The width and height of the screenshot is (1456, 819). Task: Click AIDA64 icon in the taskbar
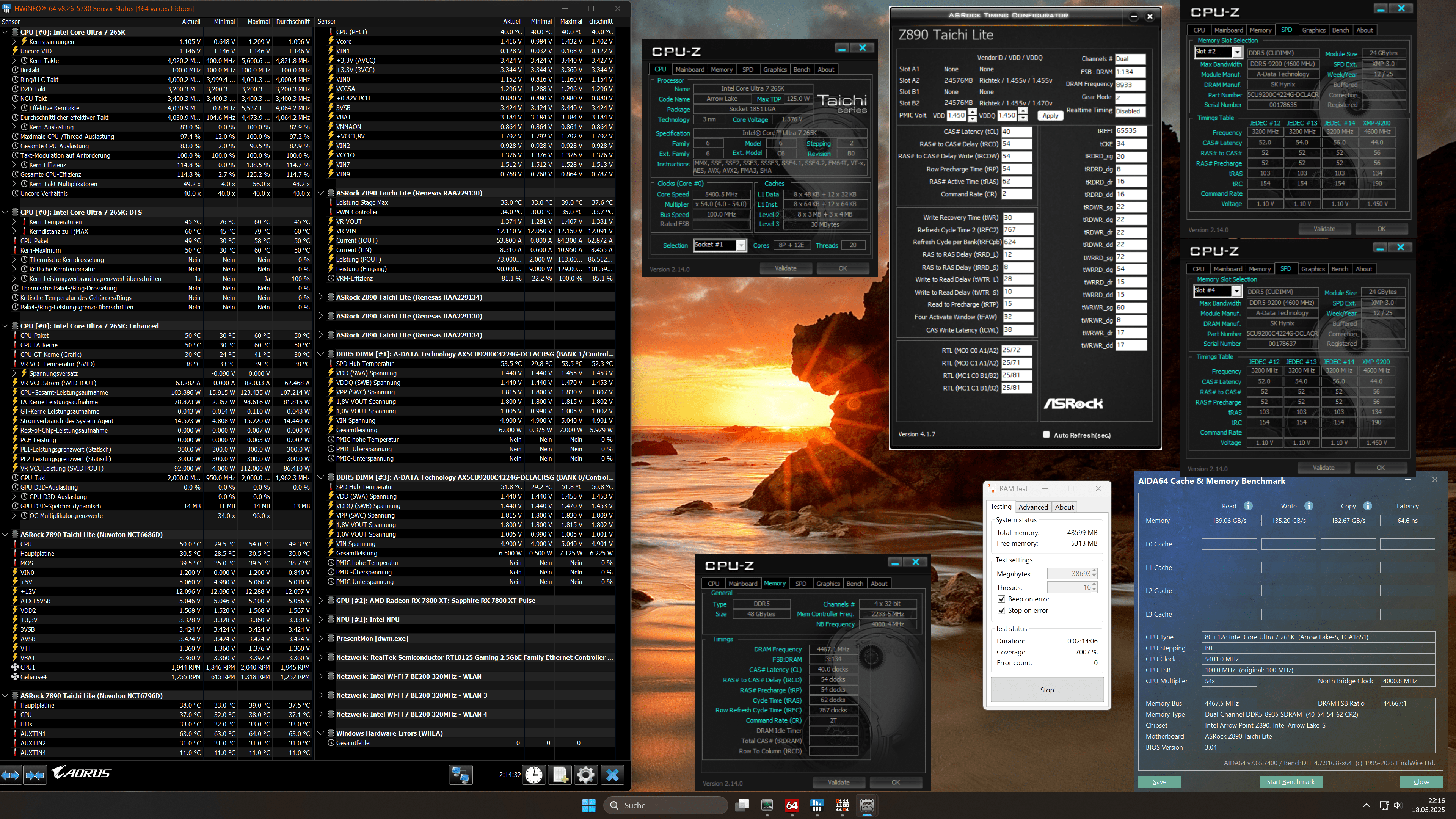(792, 805)
